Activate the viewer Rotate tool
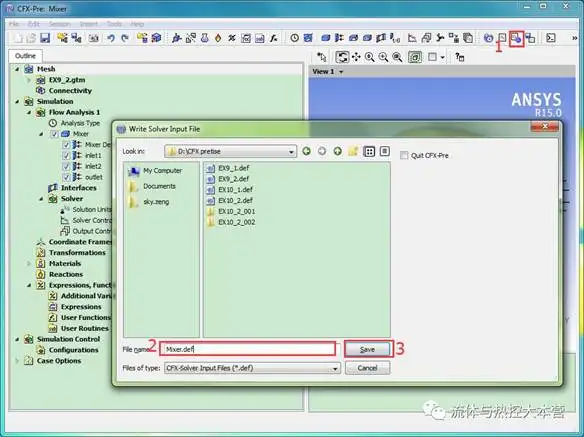This screenshot has width=584, height=437. click(342, 57)
